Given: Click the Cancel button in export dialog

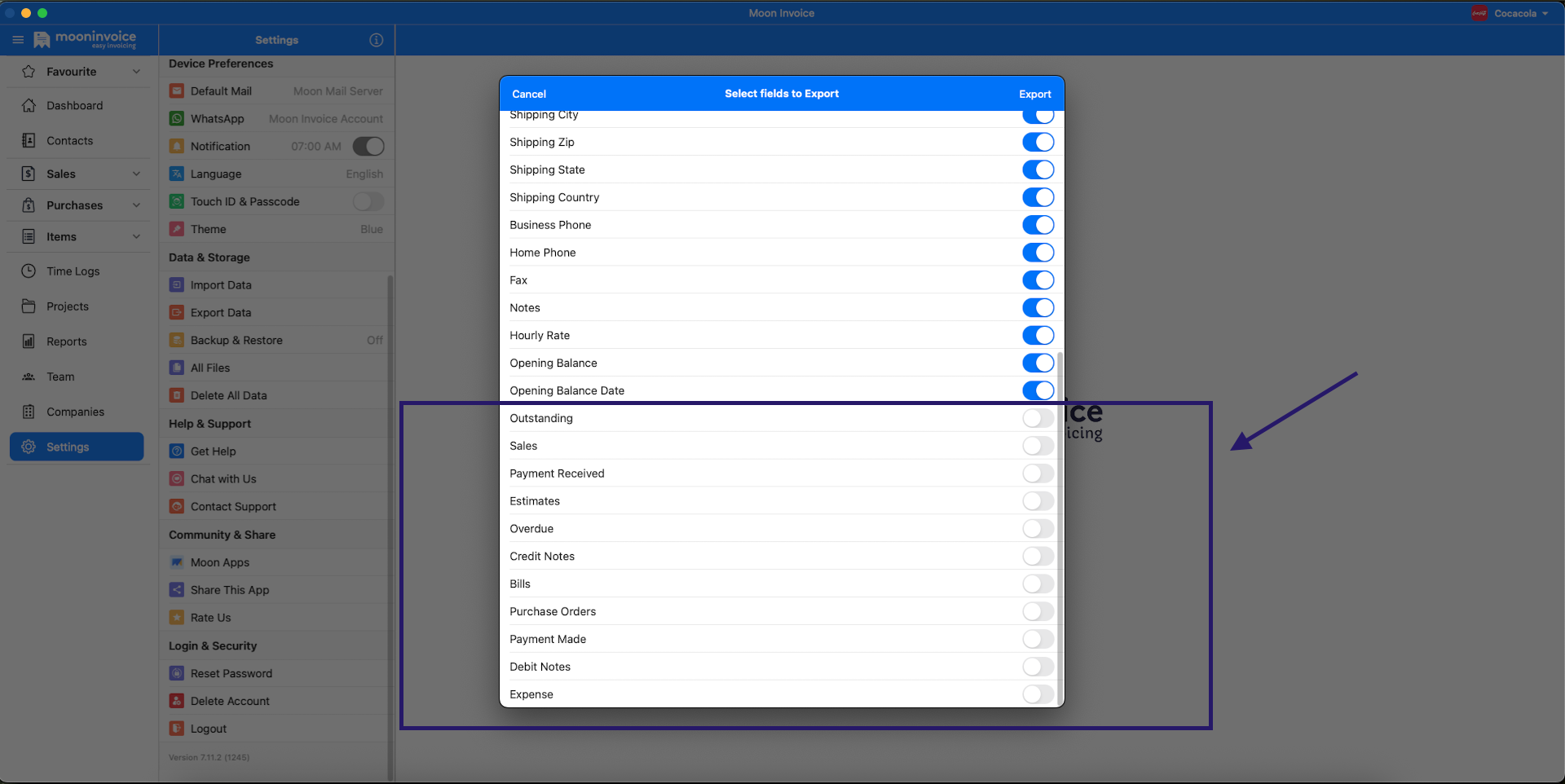Looking at the screenshot, I should (x=528, y=94).
